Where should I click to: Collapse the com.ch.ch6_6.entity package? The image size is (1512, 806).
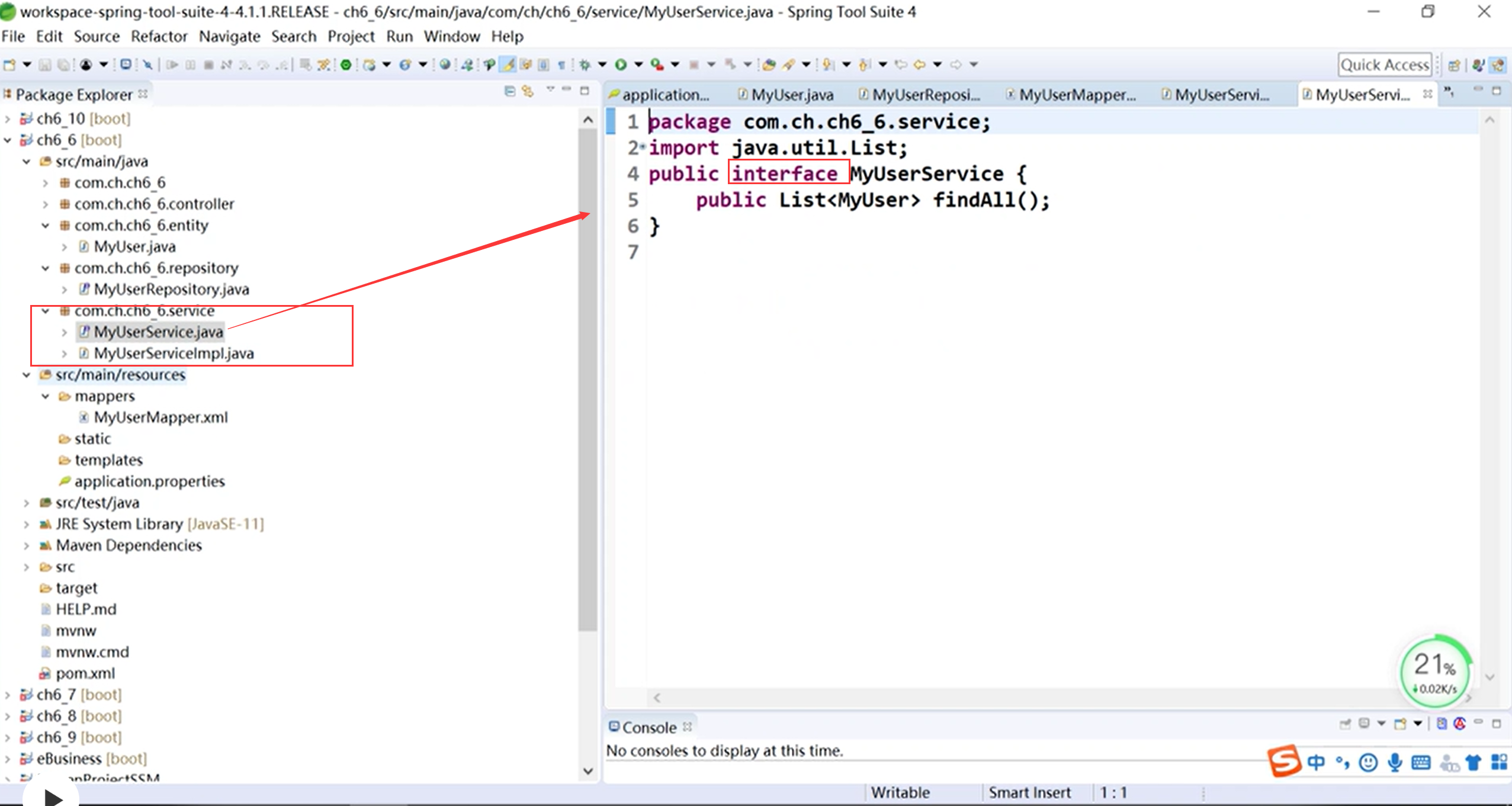46,226
